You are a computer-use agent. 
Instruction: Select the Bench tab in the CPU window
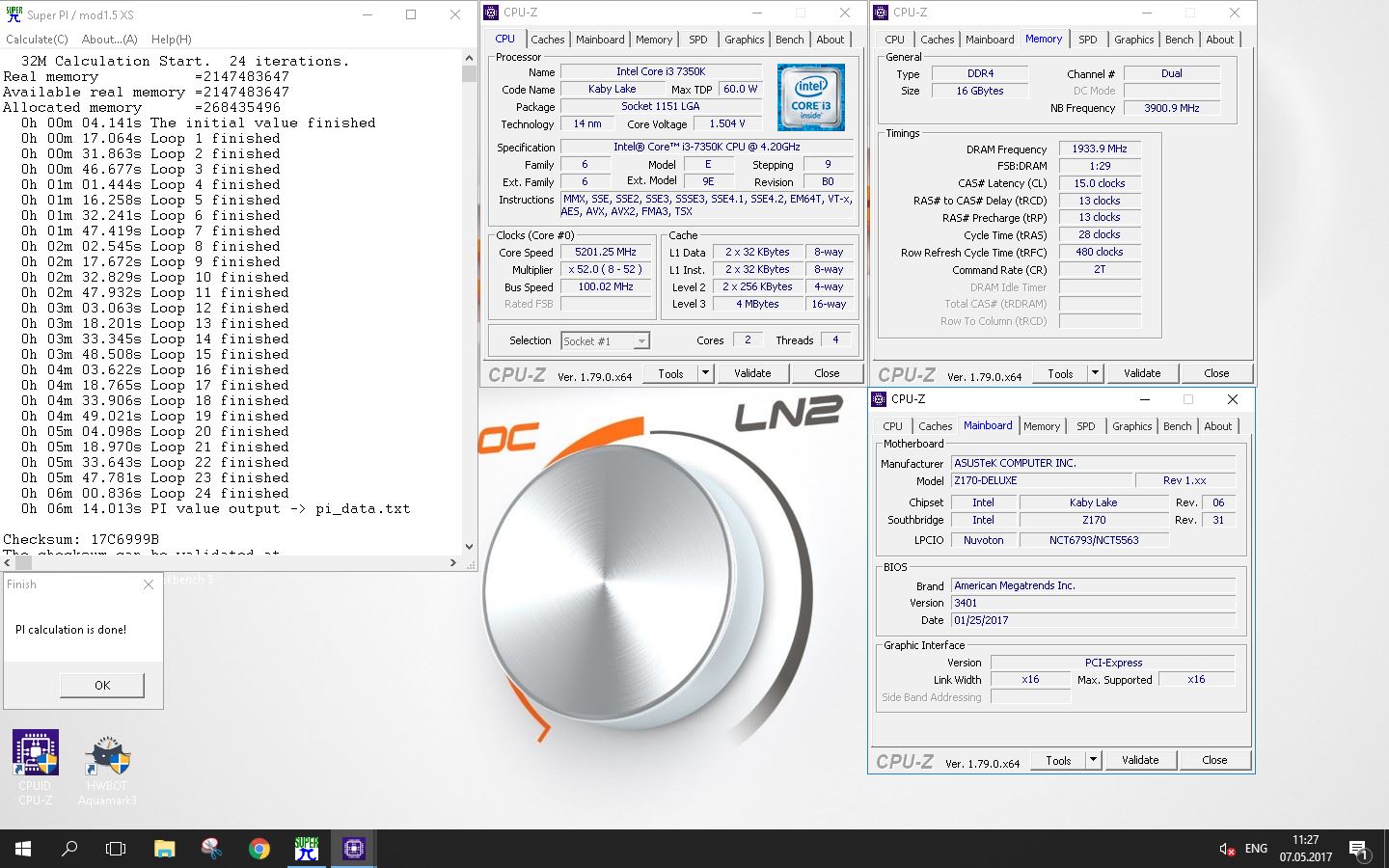tap(789, 40)
